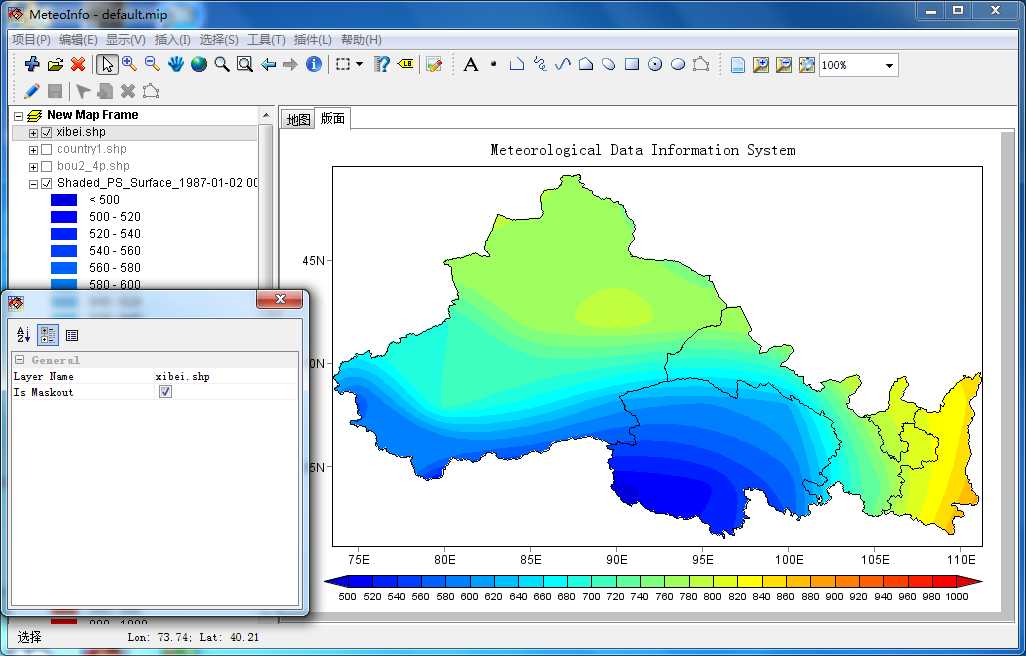
Task: Select the Zoom In magnifier tool
Action: [129, 64]
